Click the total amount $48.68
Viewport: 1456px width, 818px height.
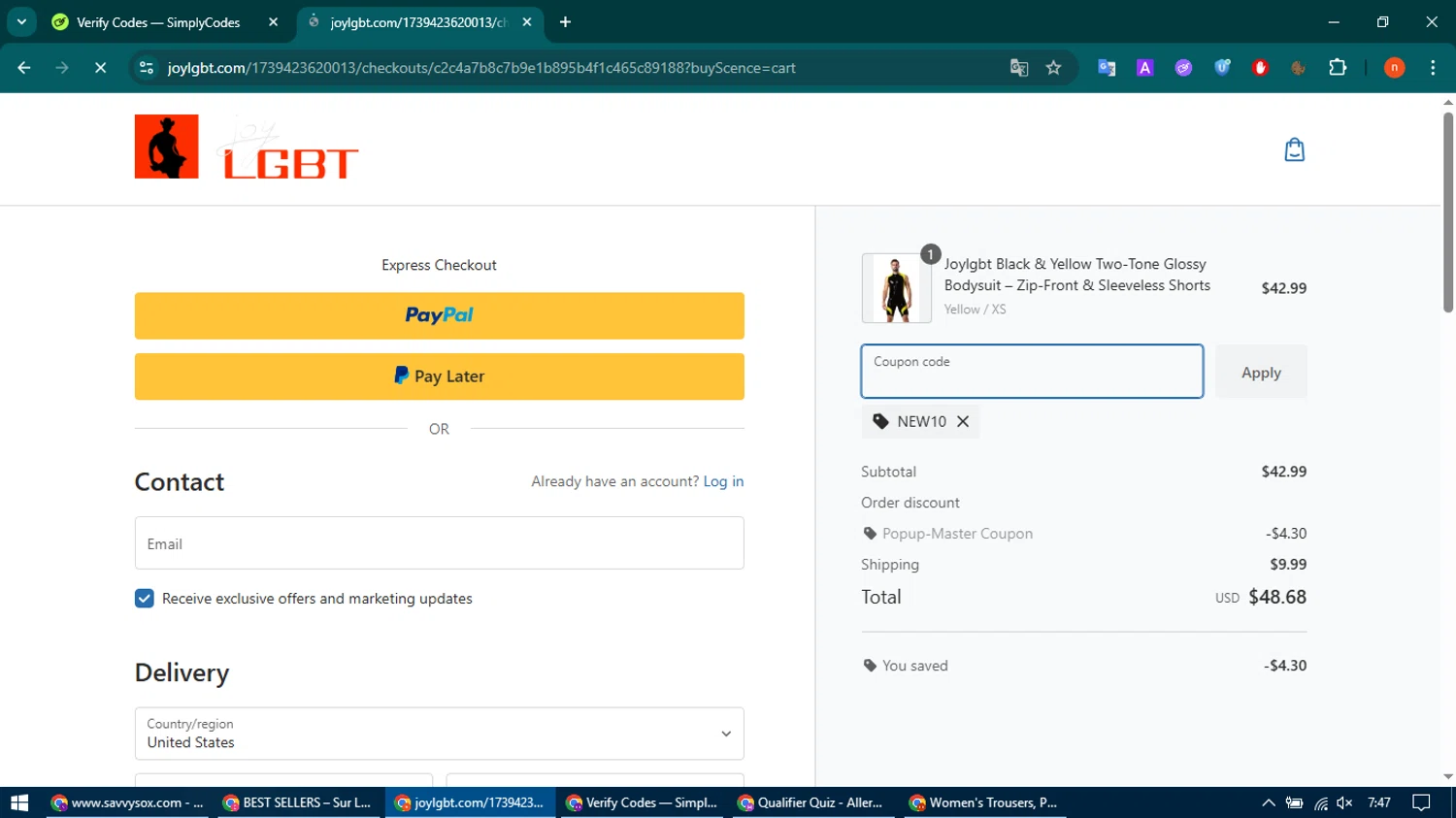pos(1277,597)
